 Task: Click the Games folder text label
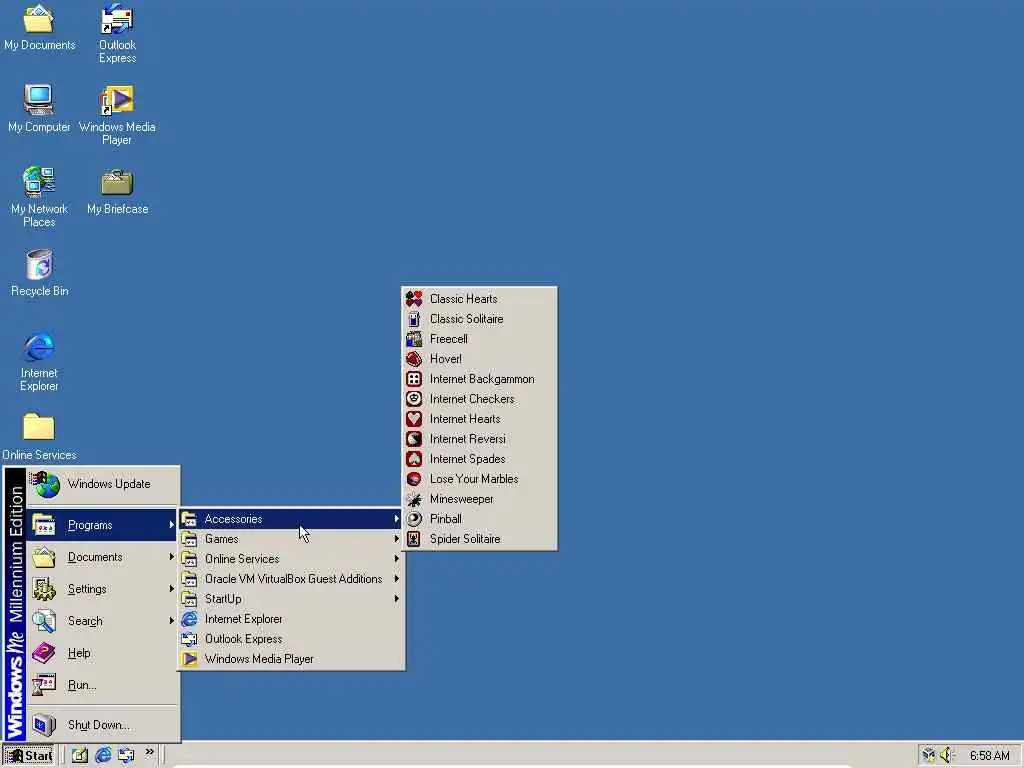(221, 539)
